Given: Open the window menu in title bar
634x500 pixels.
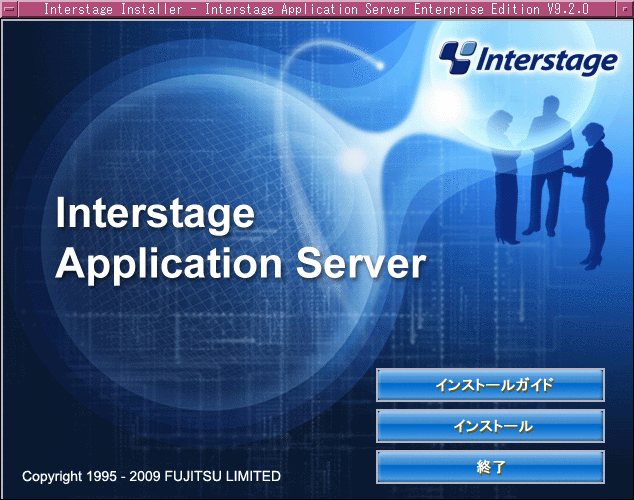Looking at the screenshot, I should 9,9.
